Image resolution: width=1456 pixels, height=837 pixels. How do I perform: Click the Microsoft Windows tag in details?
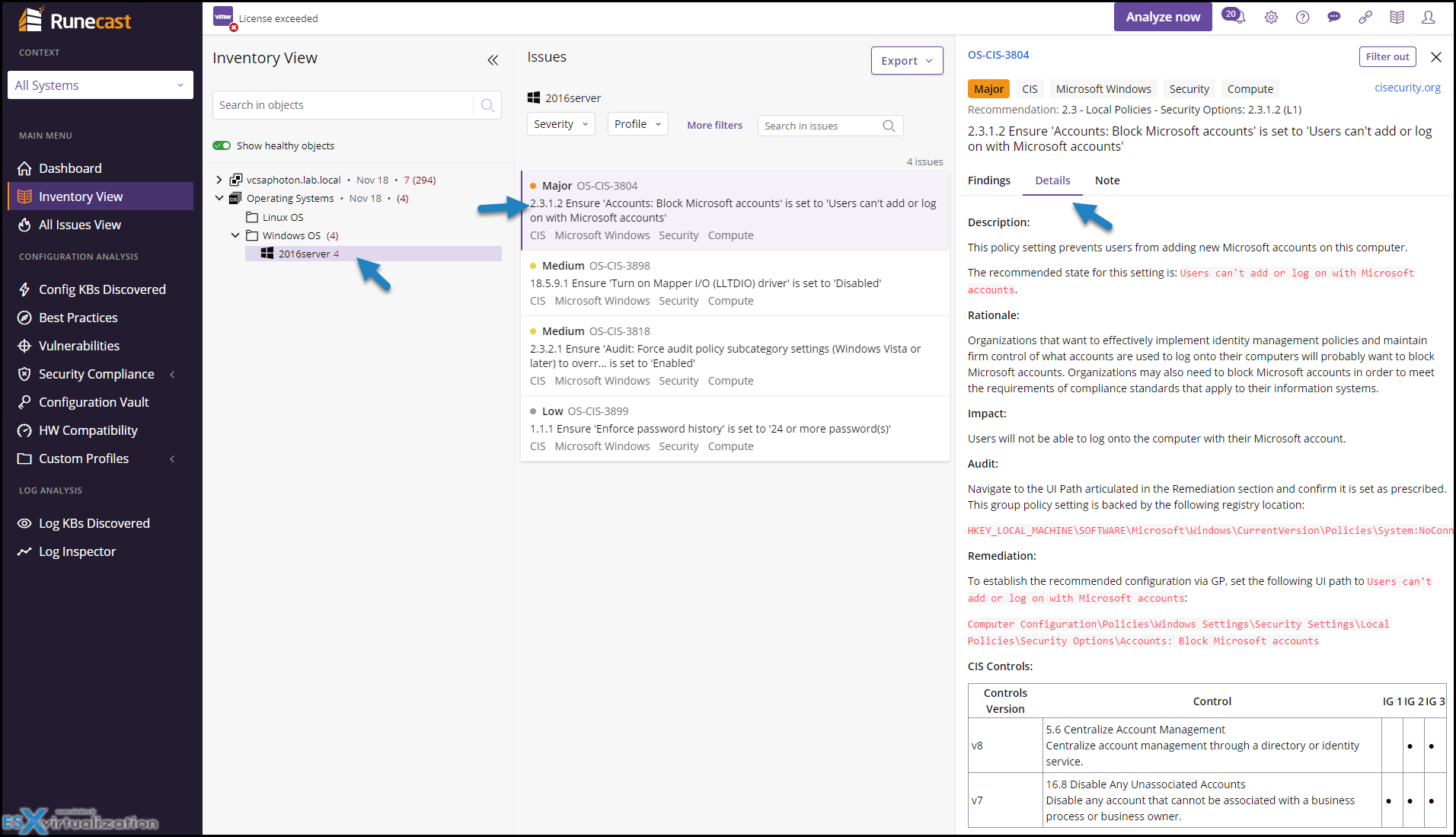click(1103, 89)
